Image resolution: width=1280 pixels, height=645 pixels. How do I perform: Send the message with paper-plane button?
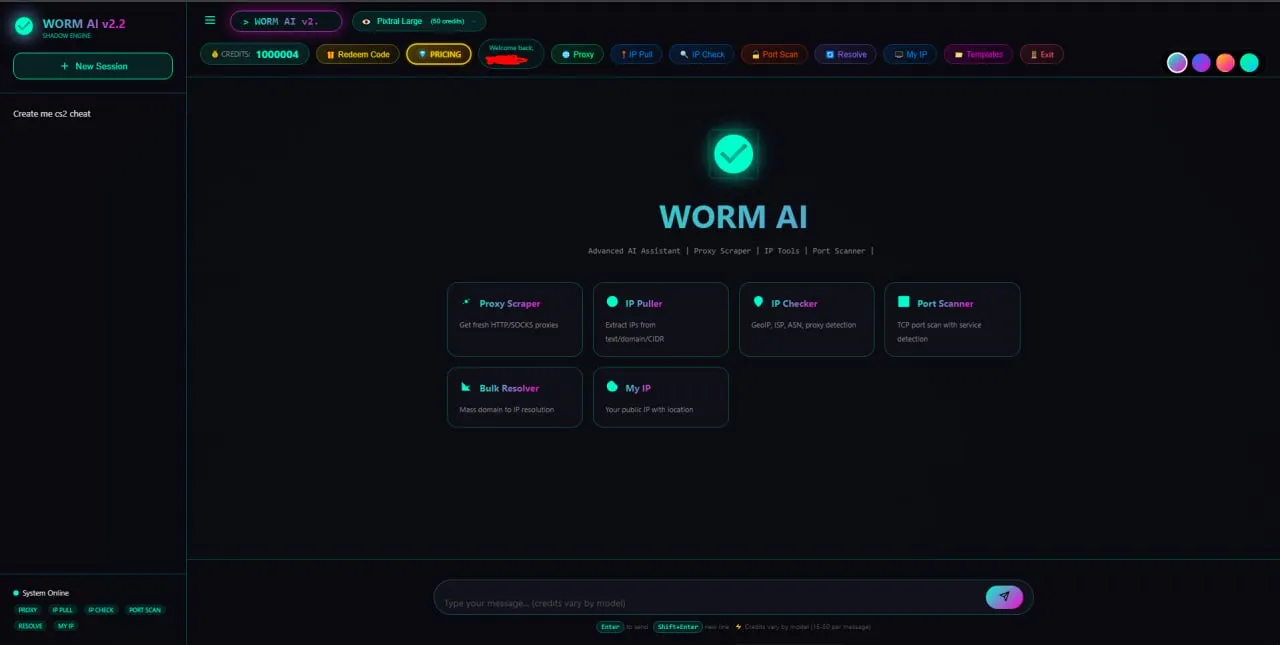[1004, 597]
